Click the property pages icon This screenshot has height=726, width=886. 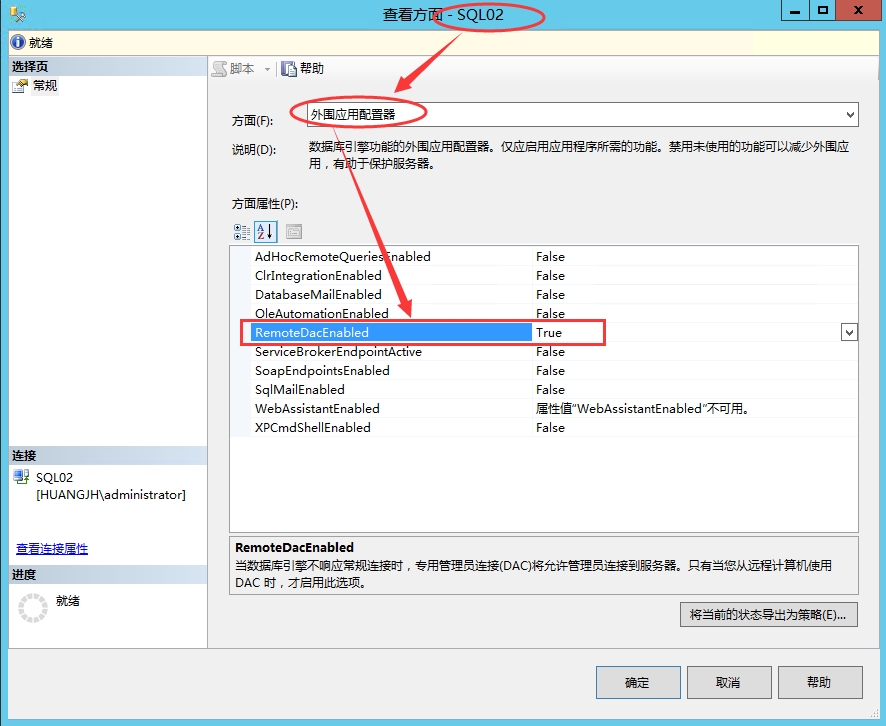point(294,232)
